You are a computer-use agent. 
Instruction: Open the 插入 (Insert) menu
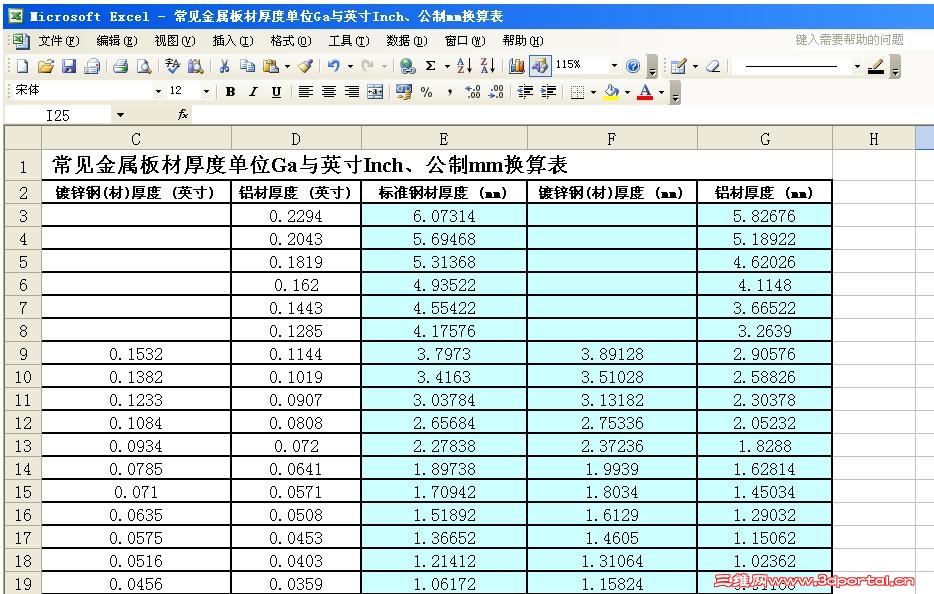click(232, 41)
